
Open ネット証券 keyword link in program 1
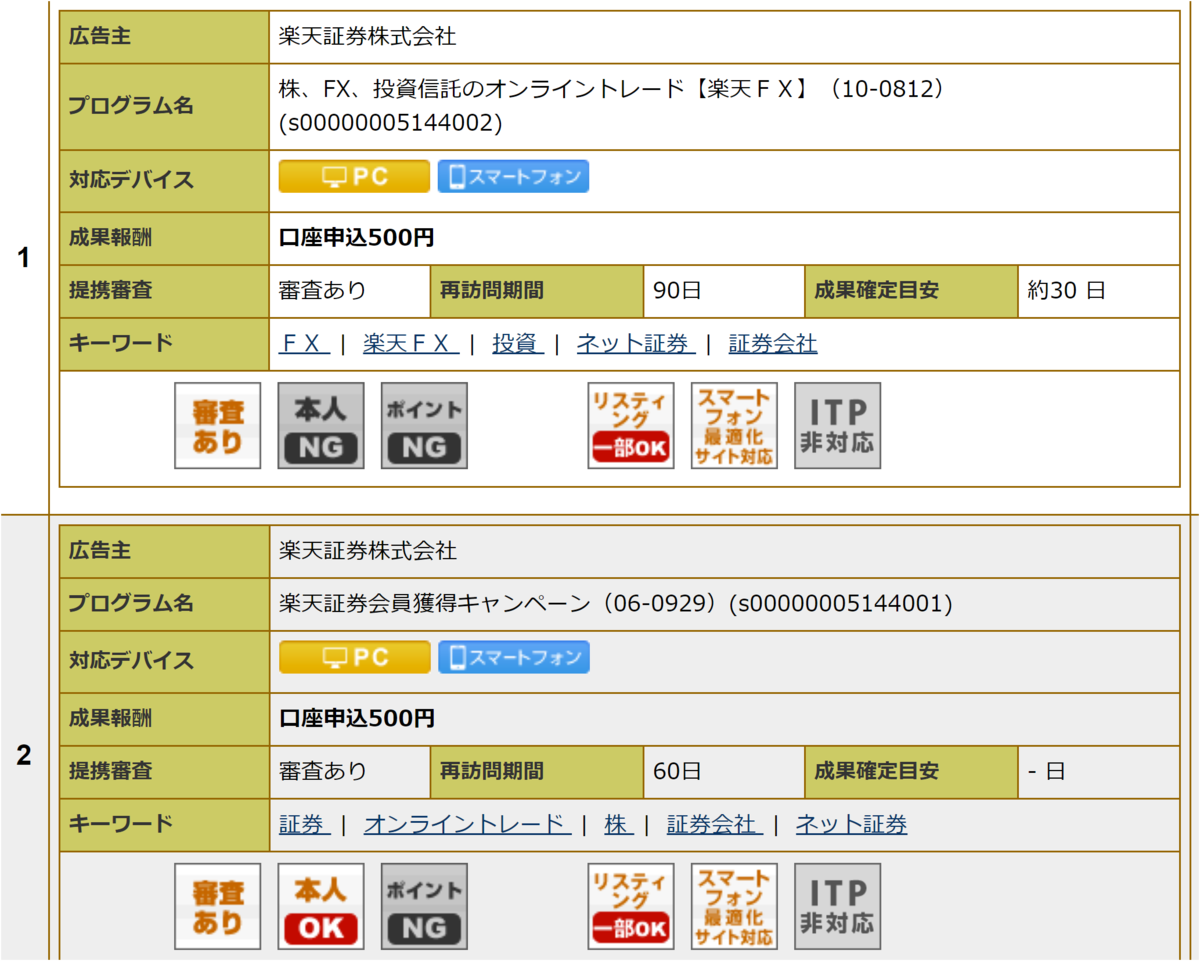pos(636,344)
